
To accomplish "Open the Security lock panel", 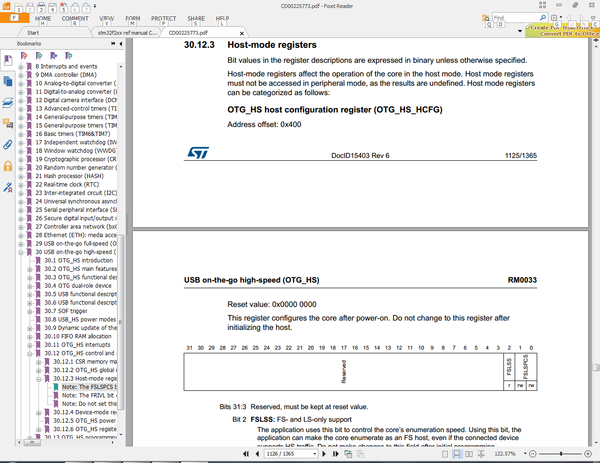I will point(8,166).
